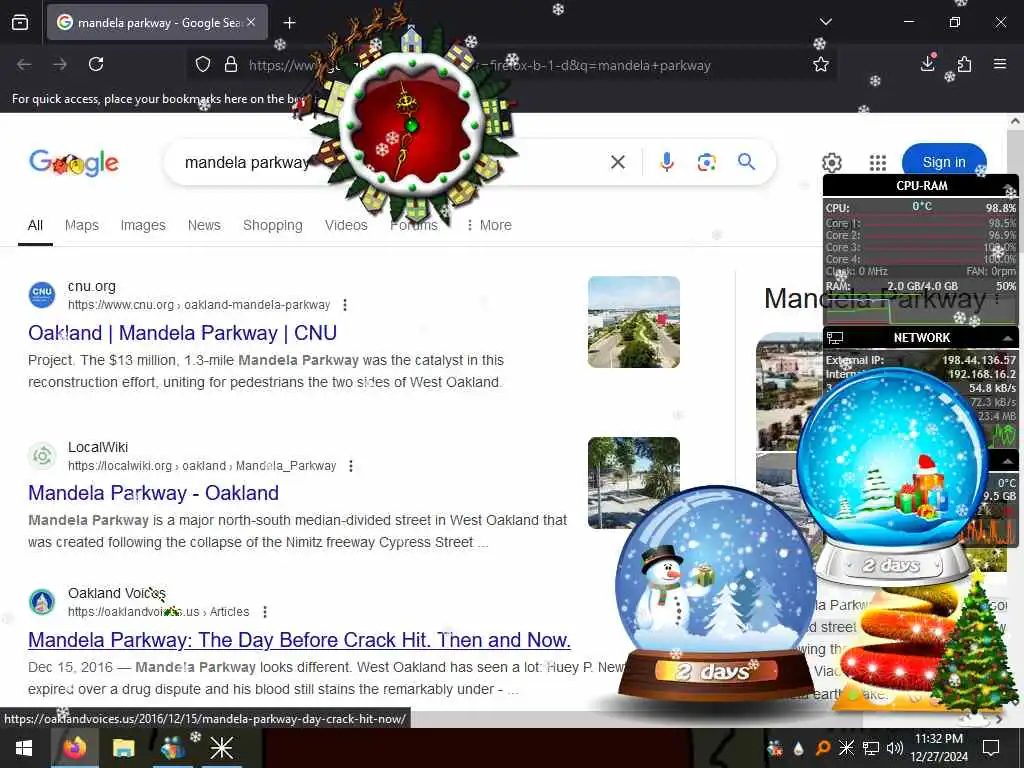This screenshot has width=1024, height=768.
Task: Open the volume speaker tray icon
Action: click(x=894, y=748)
